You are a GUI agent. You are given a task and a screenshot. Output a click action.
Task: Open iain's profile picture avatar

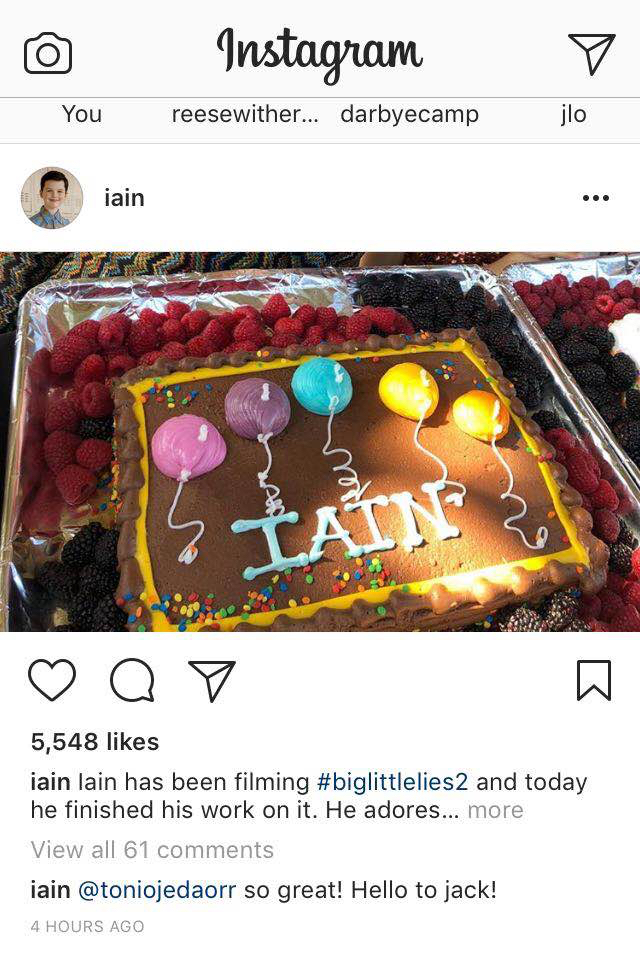[x=52, y=198]
